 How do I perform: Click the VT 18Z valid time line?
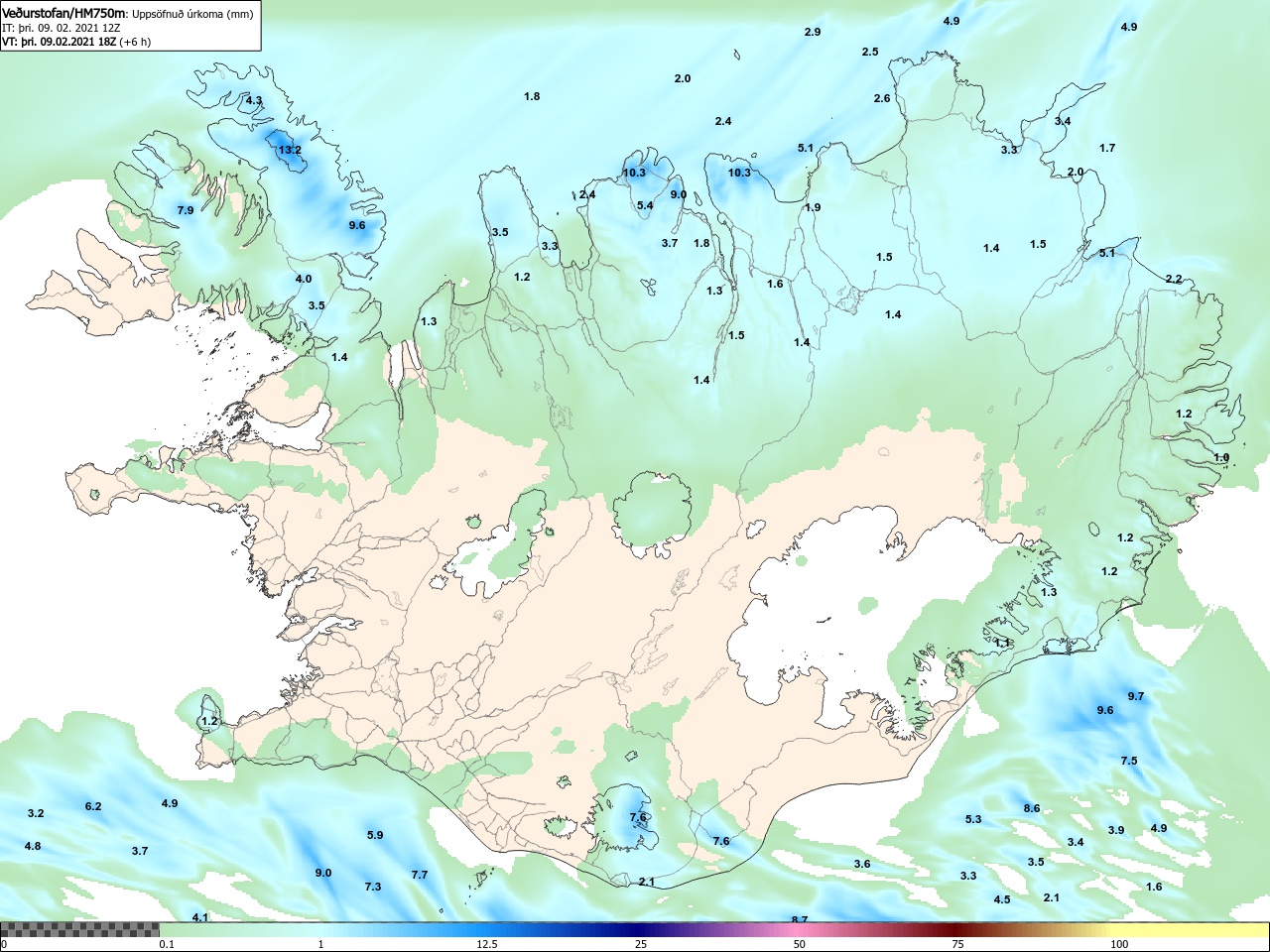click(x=76, y=43)
